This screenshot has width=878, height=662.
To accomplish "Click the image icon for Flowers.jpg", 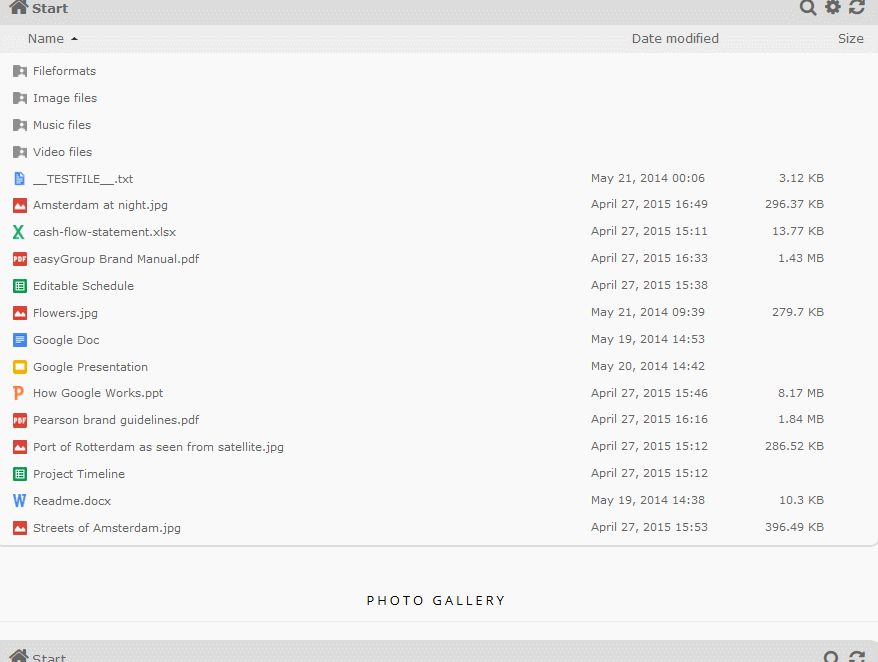I will (20, 313).
